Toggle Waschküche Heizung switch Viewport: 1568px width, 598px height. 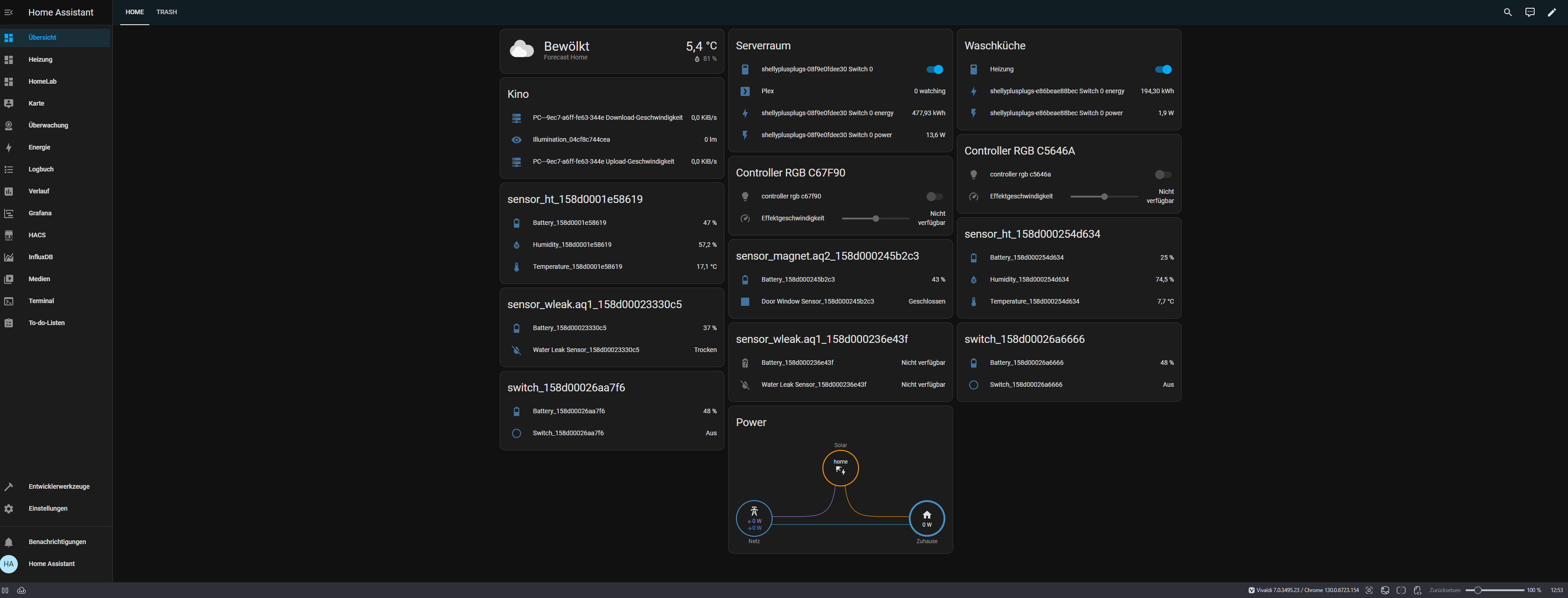tap(1163, 69)
